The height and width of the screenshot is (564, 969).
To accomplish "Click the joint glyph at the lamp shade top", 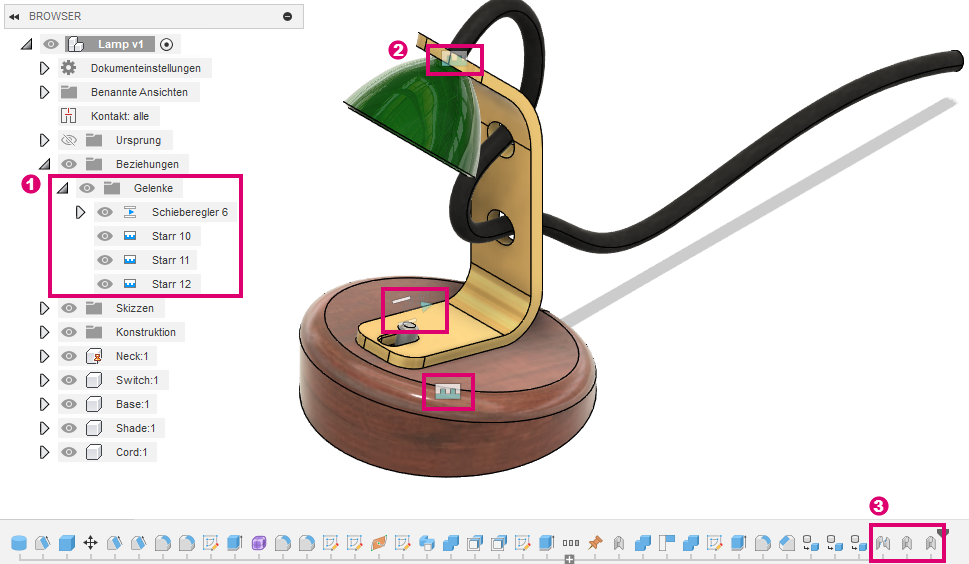I will [x=454, y=59].
